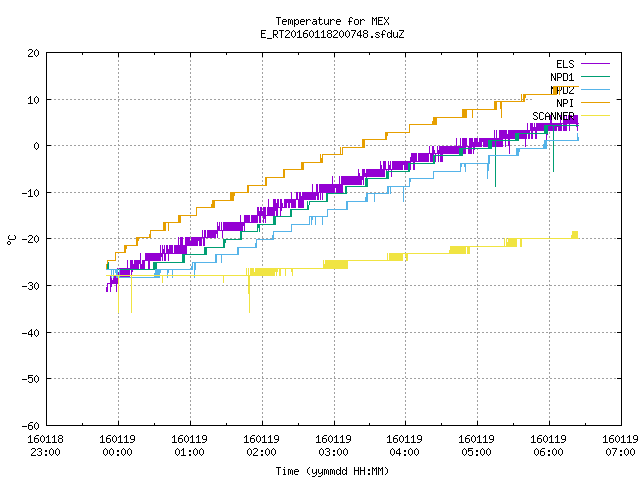Screen dimensions: 640x480
Task: Click the SCANNER legend label
Action: click(x=553, y=116)
